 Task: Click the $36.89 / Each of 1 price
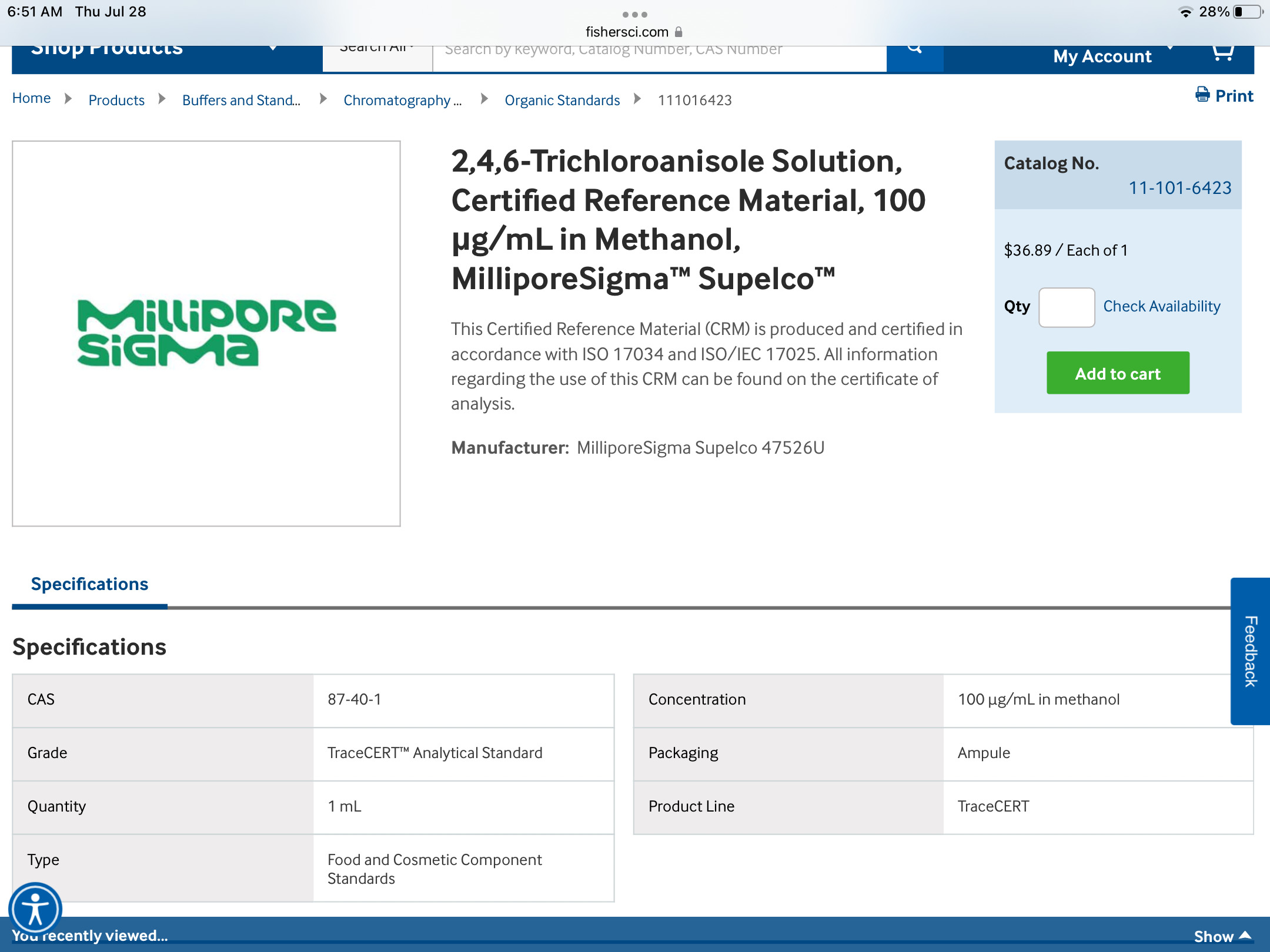(1066, 250)
